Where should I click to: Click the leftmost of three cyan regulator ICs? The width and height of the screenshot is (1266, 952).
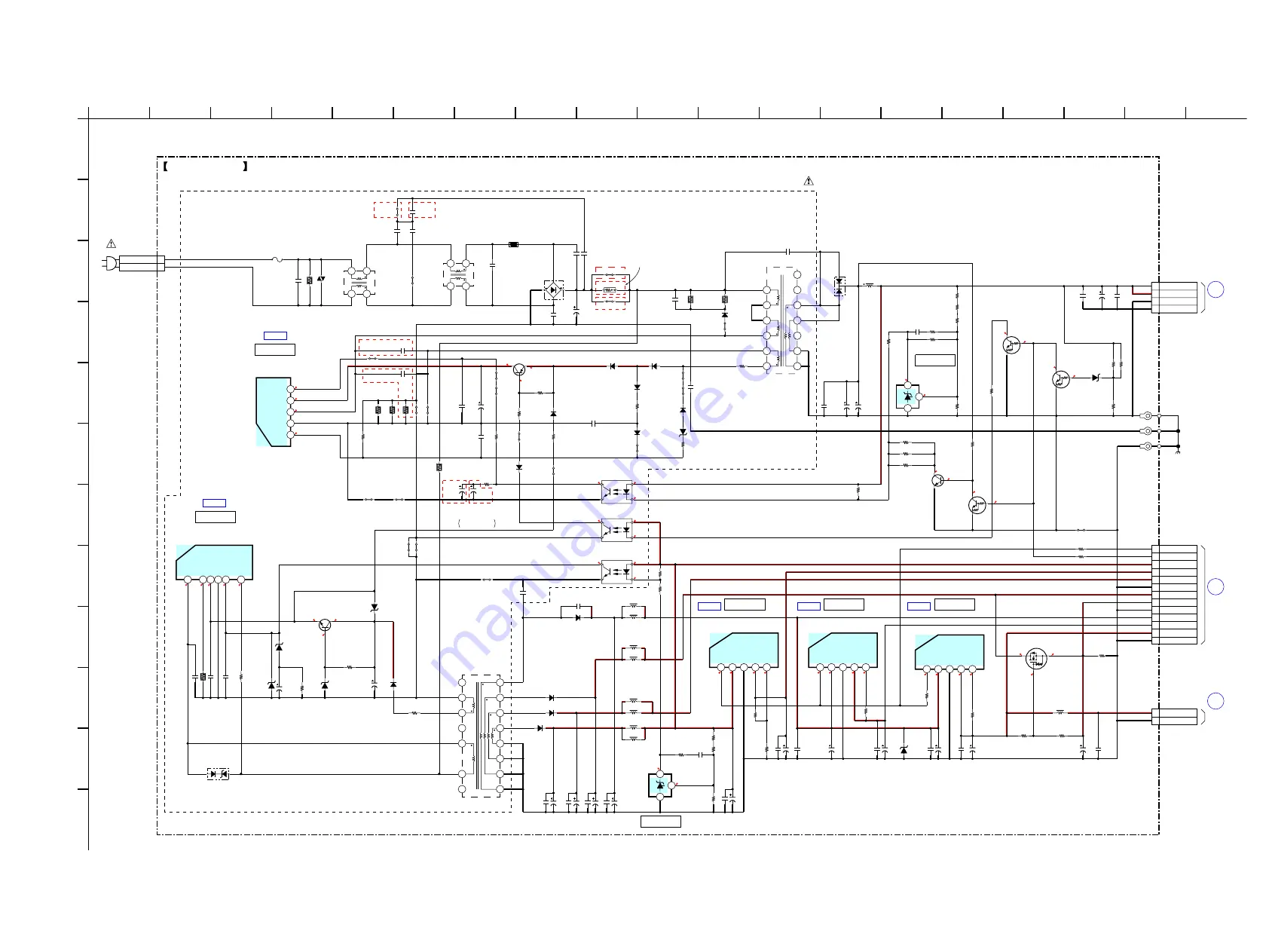(x=744, y=651)
